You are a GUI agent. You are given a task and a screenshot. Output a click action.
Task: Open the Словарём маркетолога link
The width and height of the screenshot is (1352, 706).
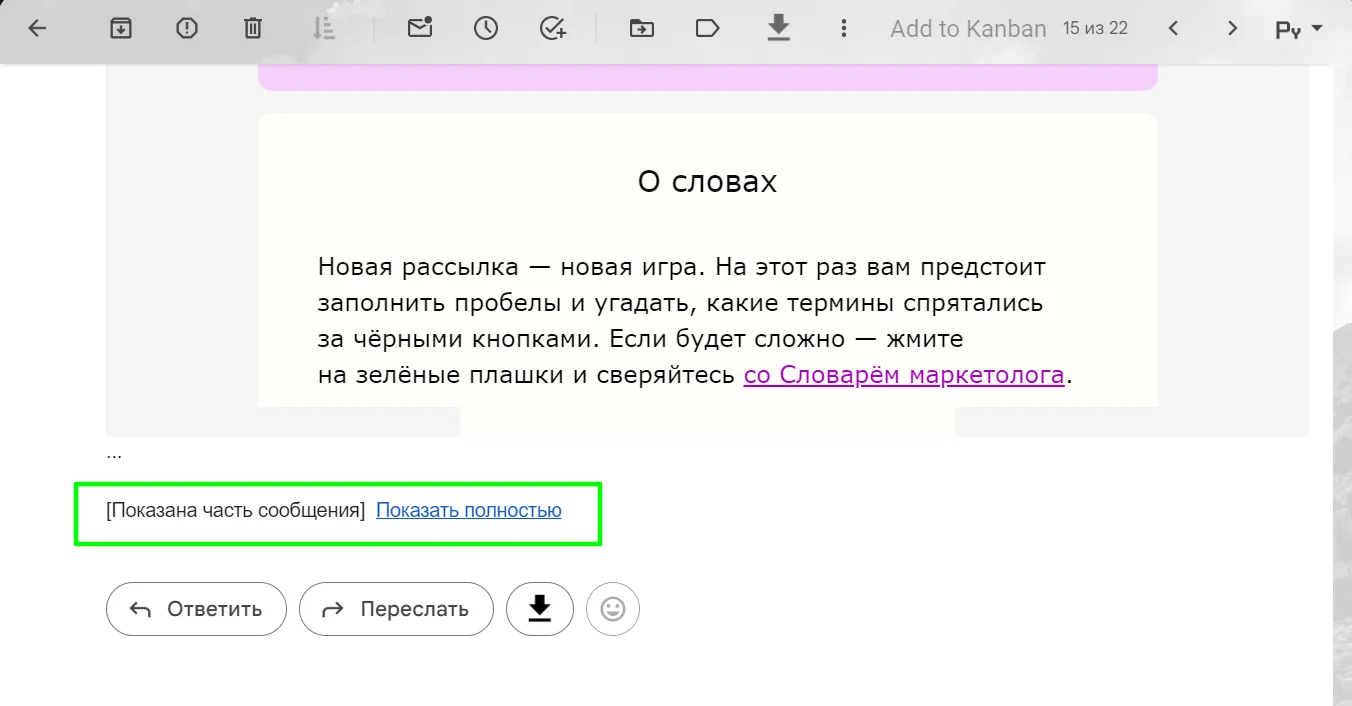click(904, 376)
